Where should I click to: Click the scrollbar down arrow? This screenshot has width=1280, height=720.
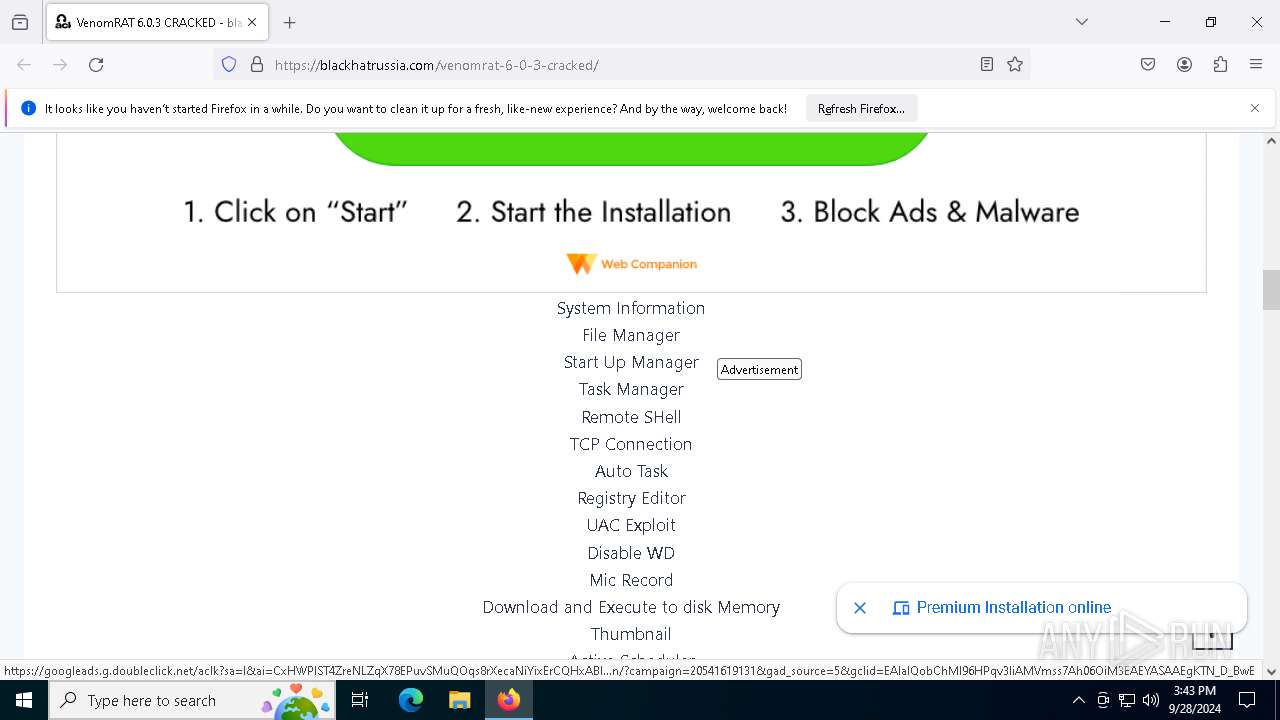click(1271, 671)
